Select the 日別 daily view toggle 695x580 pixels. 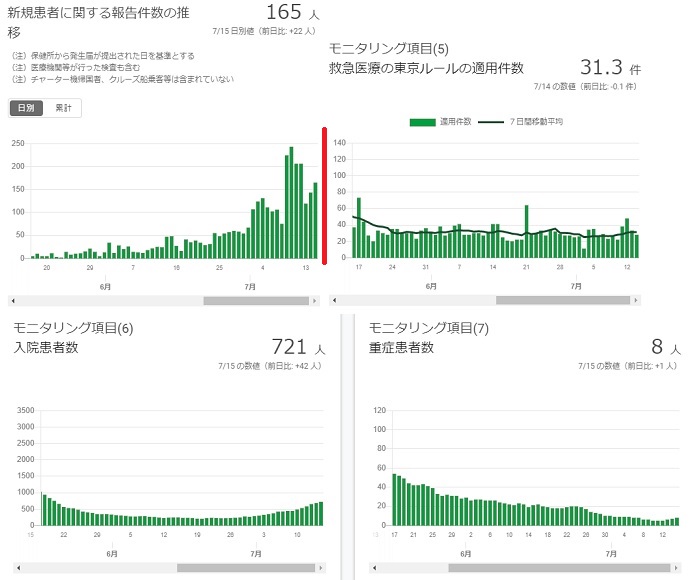click(x=27, y=108)
